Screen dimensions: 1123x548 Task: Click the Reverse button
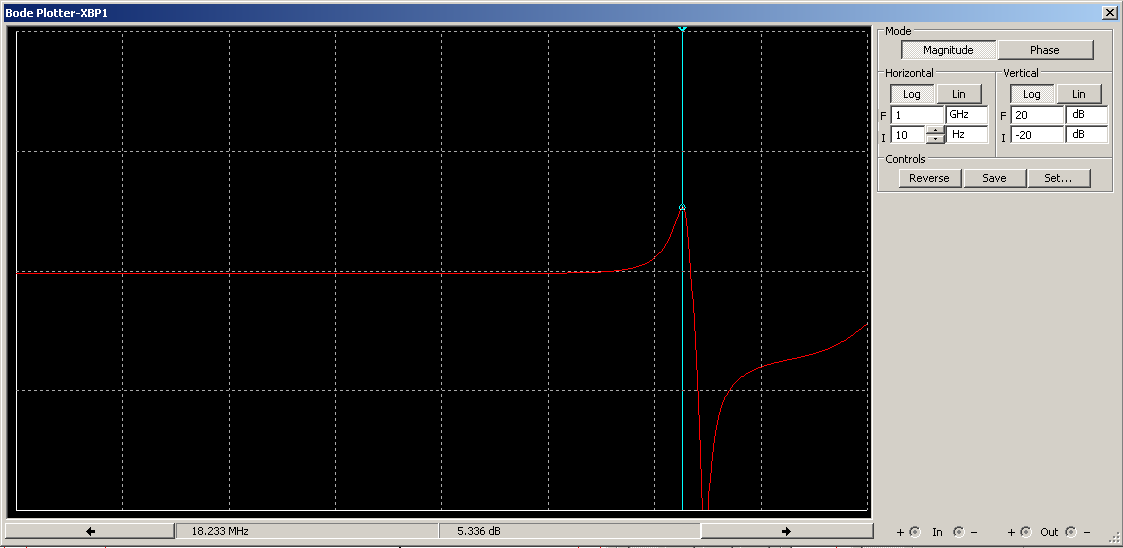[x=929, y=178]
